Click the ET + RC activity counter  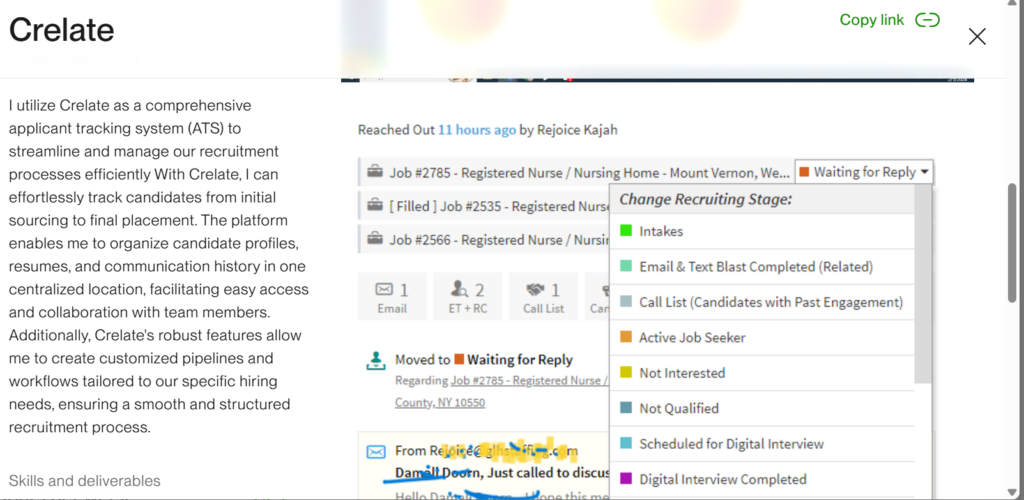pos(468,297)
